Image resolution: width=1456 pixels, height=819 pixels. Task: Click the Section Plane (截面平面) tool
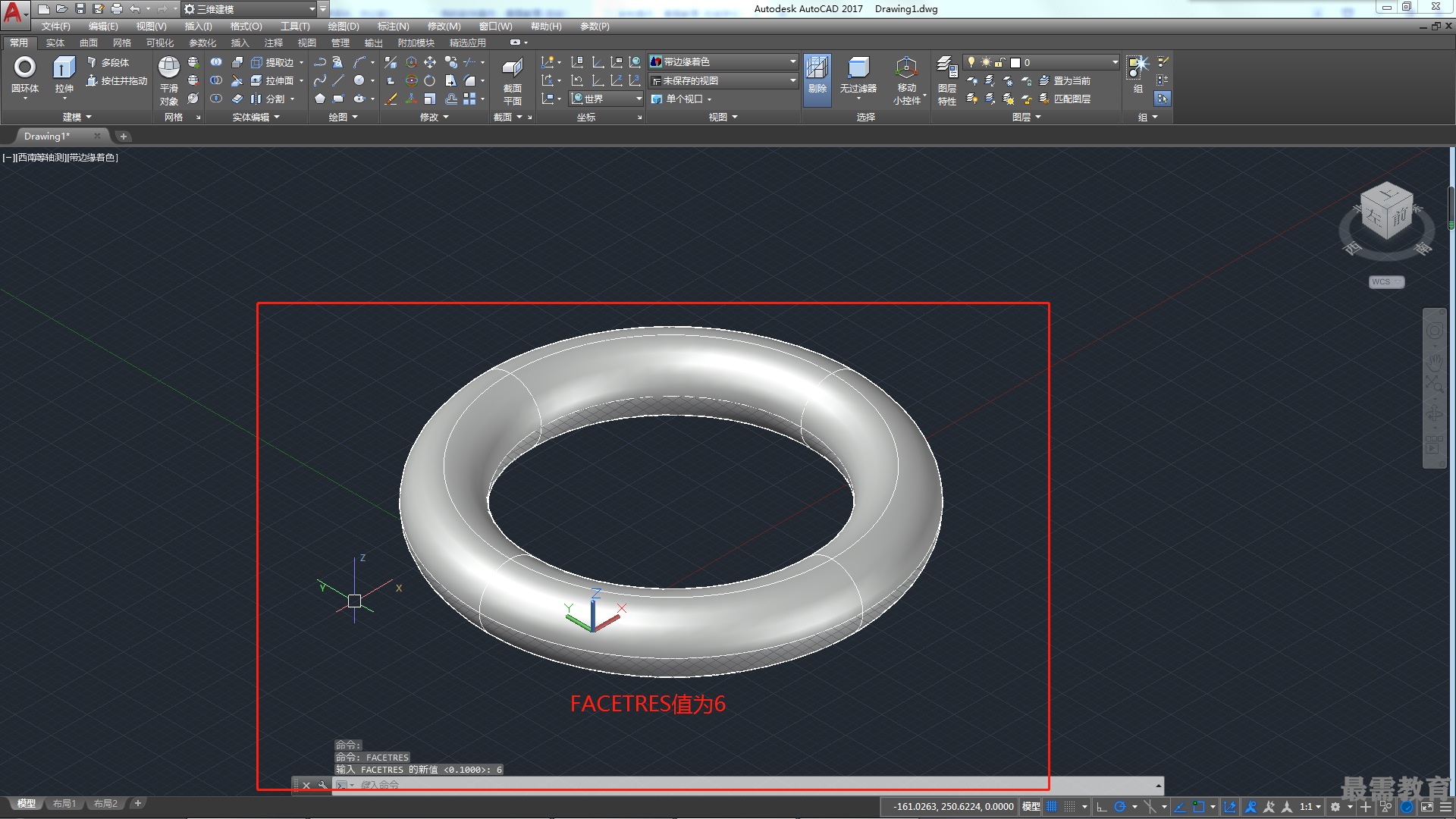pyautogui.click(x=513, y=80)
